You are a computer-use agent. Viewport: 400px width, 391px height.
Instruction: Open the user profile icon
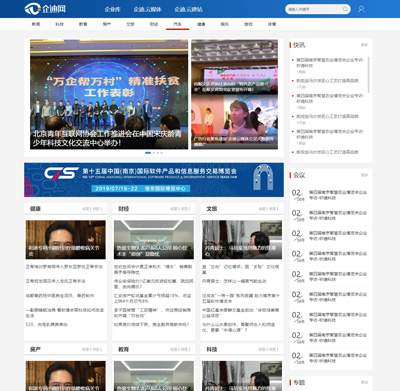click(361, 9)
